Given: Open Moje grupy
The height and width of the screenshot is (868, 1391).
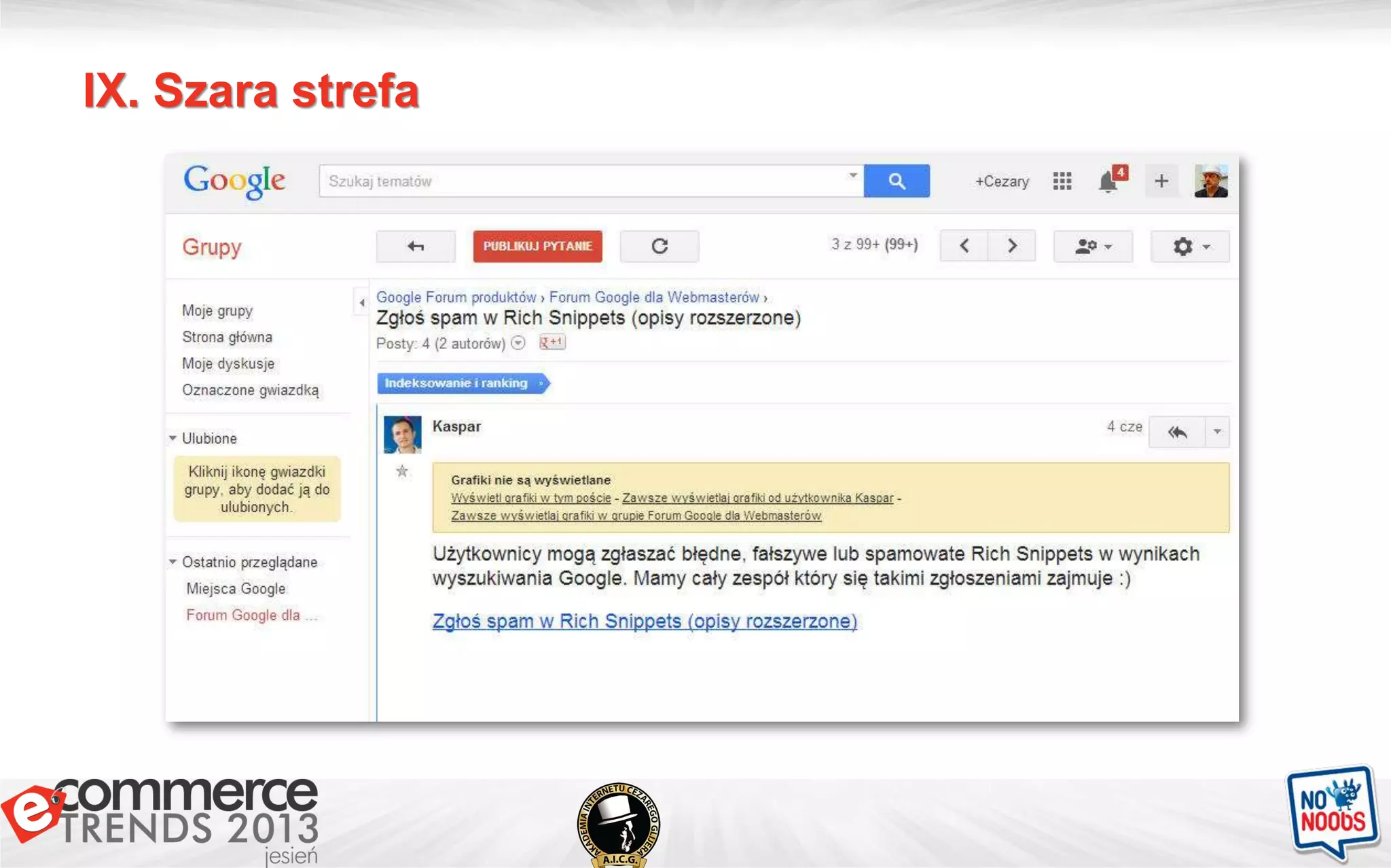Looking at the screenshot, I should click(x=217, y=310).
